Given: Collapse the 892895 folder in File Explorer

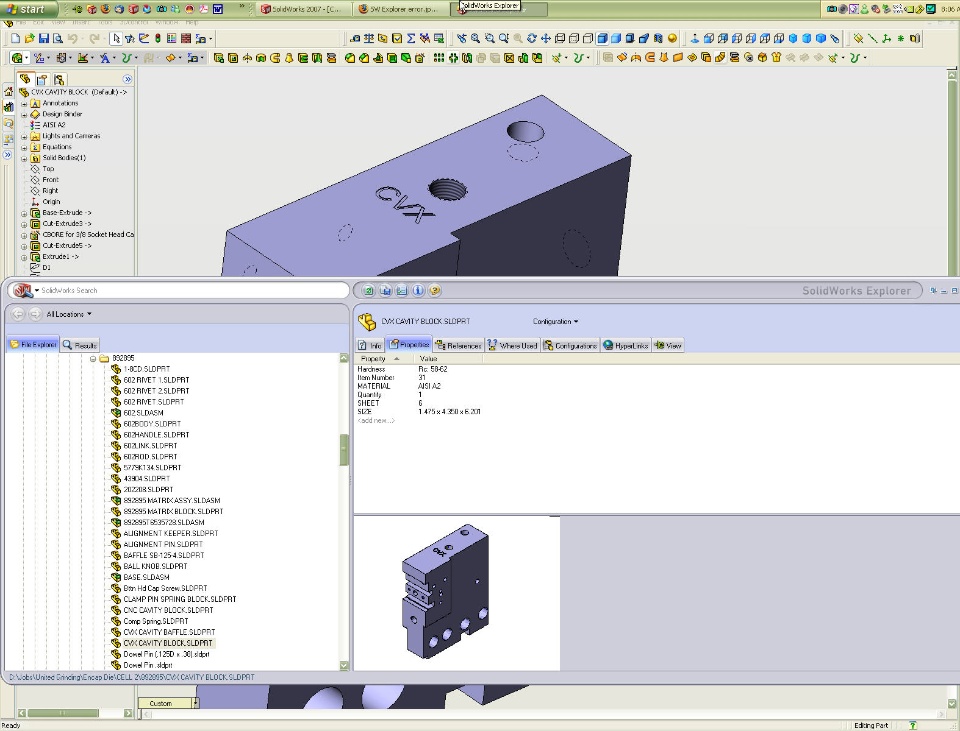Looking at the screenshot, I should click(x=93, y=359).
